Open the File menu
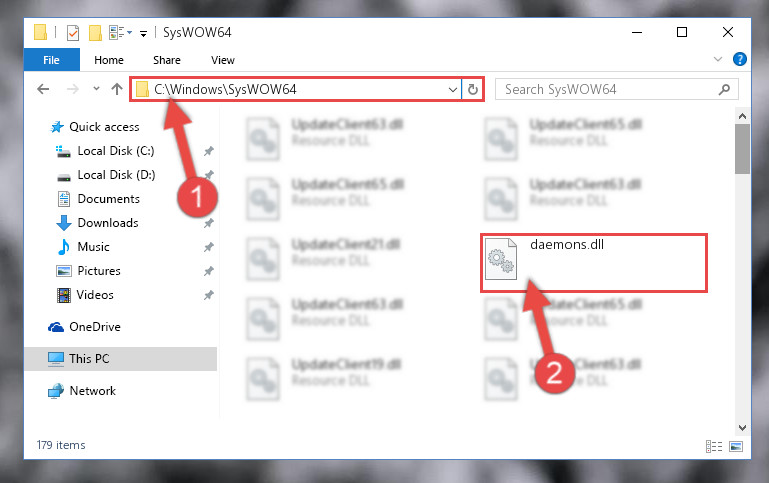Screen dimensions: 769x483 [51, 60]
